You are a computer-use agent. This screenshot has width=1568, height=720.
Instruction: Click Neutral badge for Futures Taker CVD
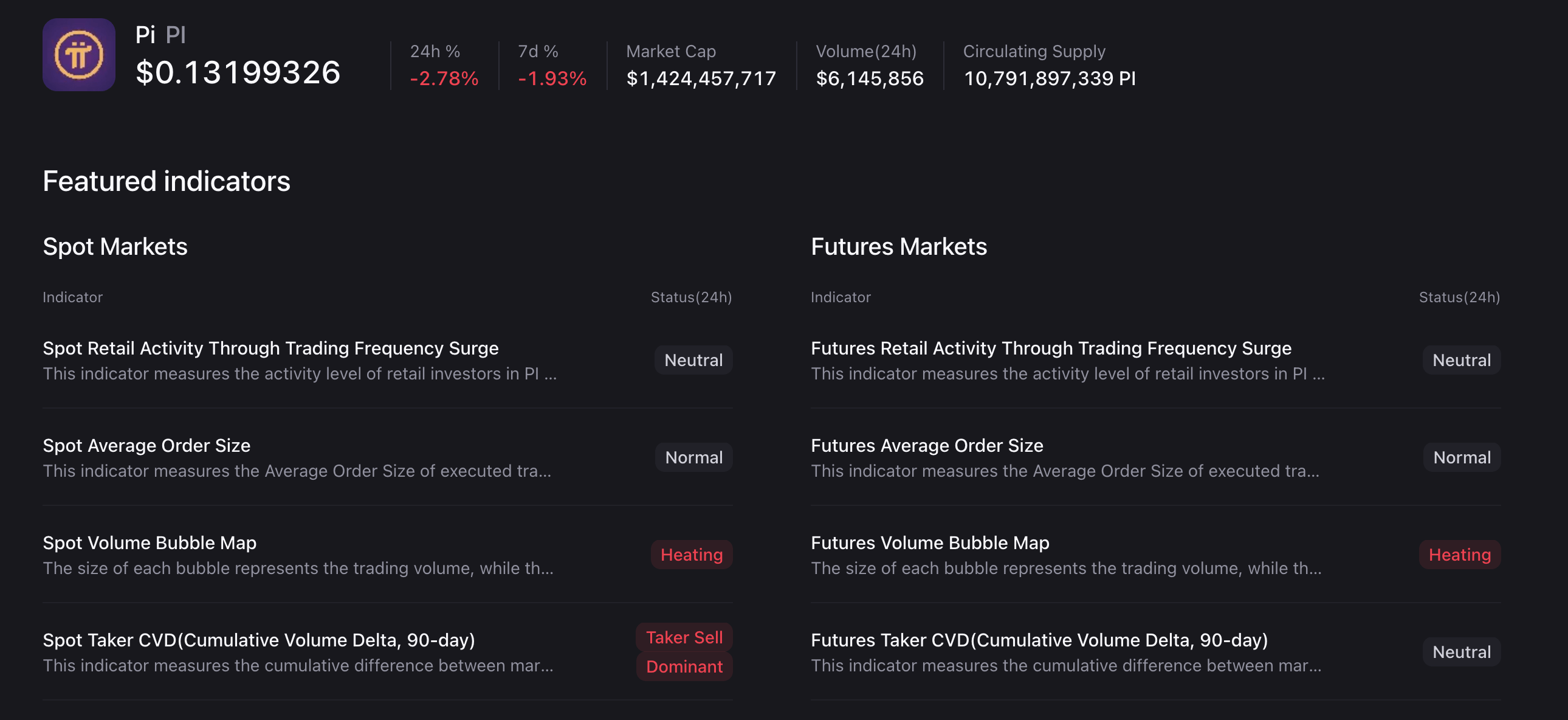click(1462, 652)
